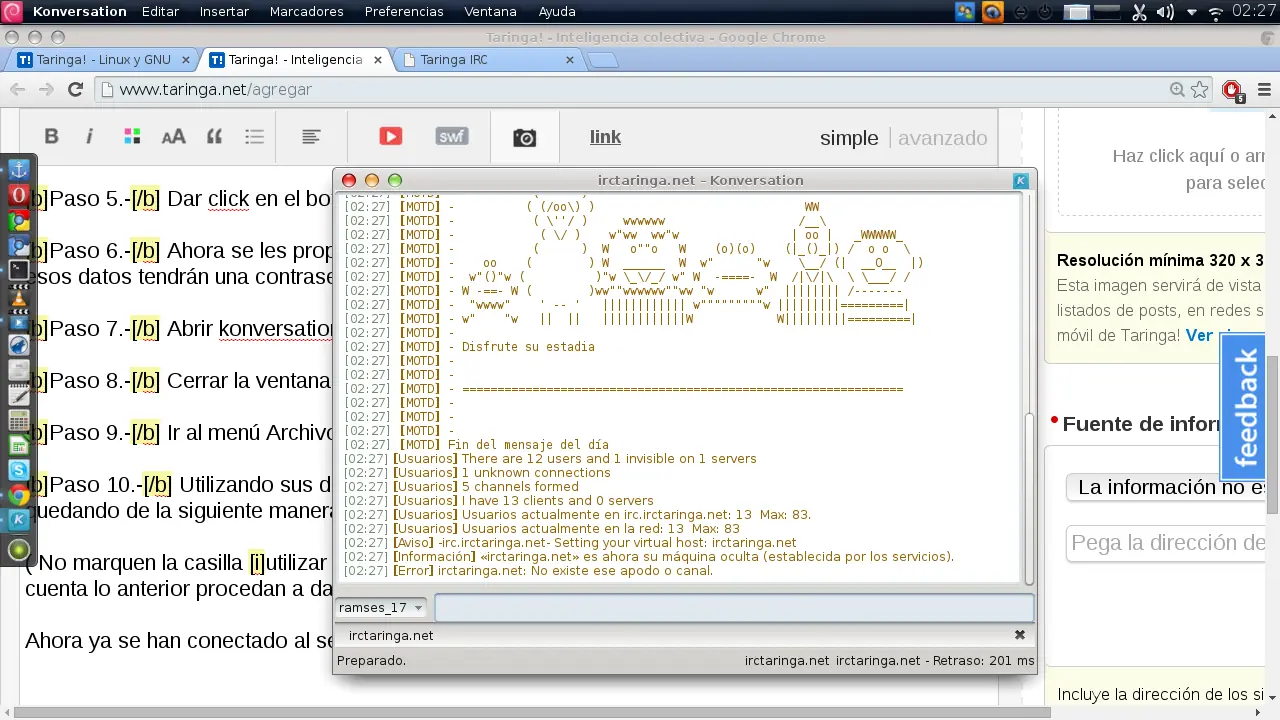Image resolution: width=1280 pixels, height=720 pixels.
Task: Switch editor to 'avanzado' mode
Action: (942, 138)
